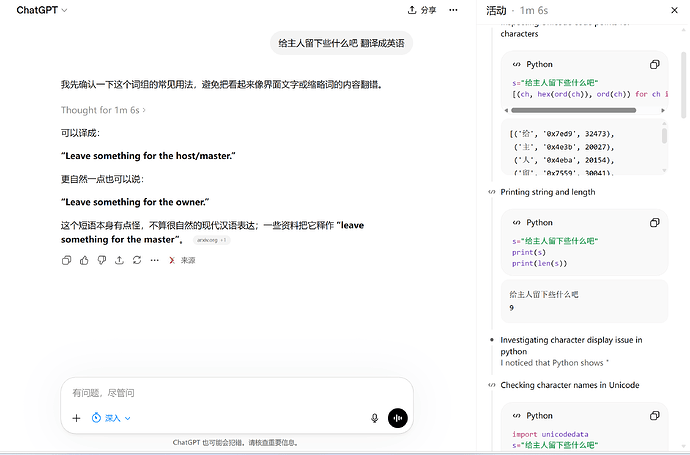This screenshot has height=455, width=690.
Task: Click vertical scrollbar of the code output box
Action: 664,136
